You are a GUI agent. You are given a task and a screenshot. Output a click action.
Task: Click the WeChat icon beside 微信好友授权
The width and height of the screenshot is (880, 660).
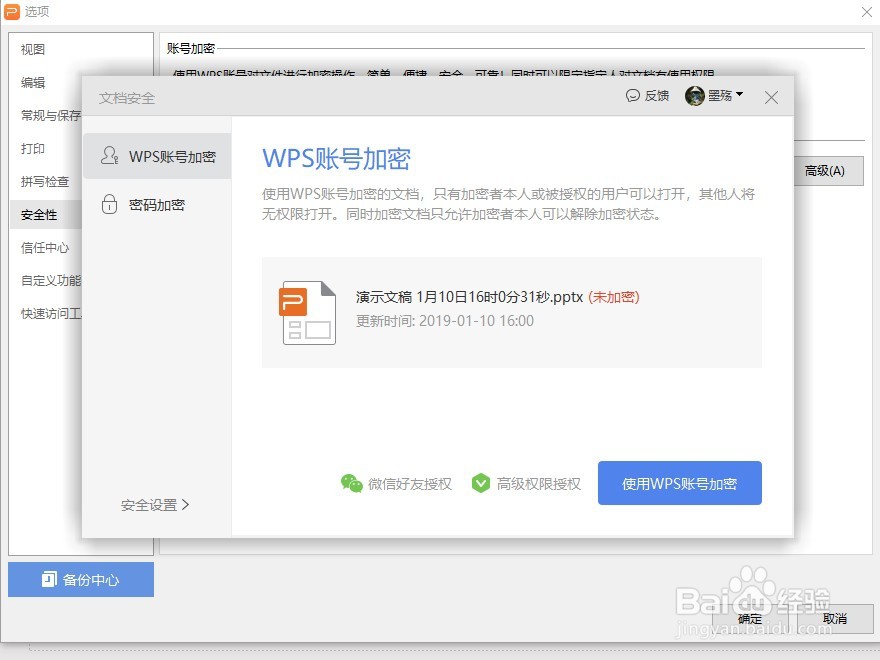click(351, 483)
